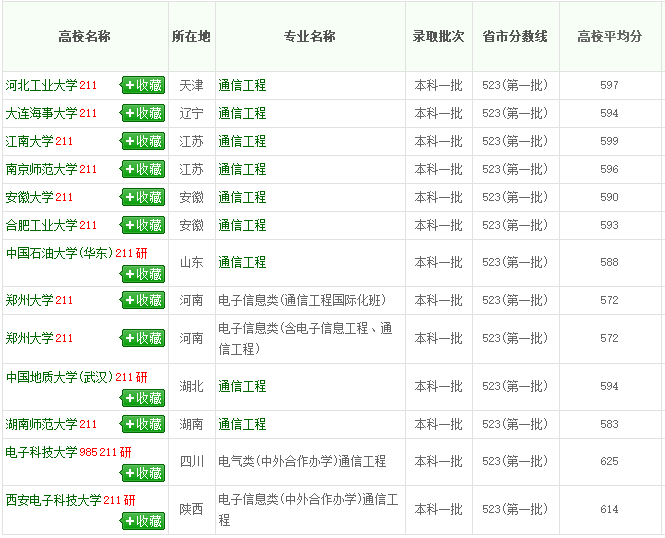Select average score 599 cell
This screenshot has width=665, height=538.
609,141
